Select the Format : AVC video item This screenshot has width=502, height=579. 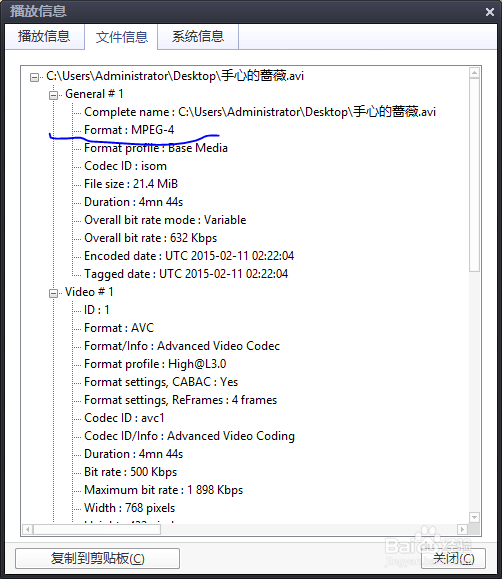[119, 328]
